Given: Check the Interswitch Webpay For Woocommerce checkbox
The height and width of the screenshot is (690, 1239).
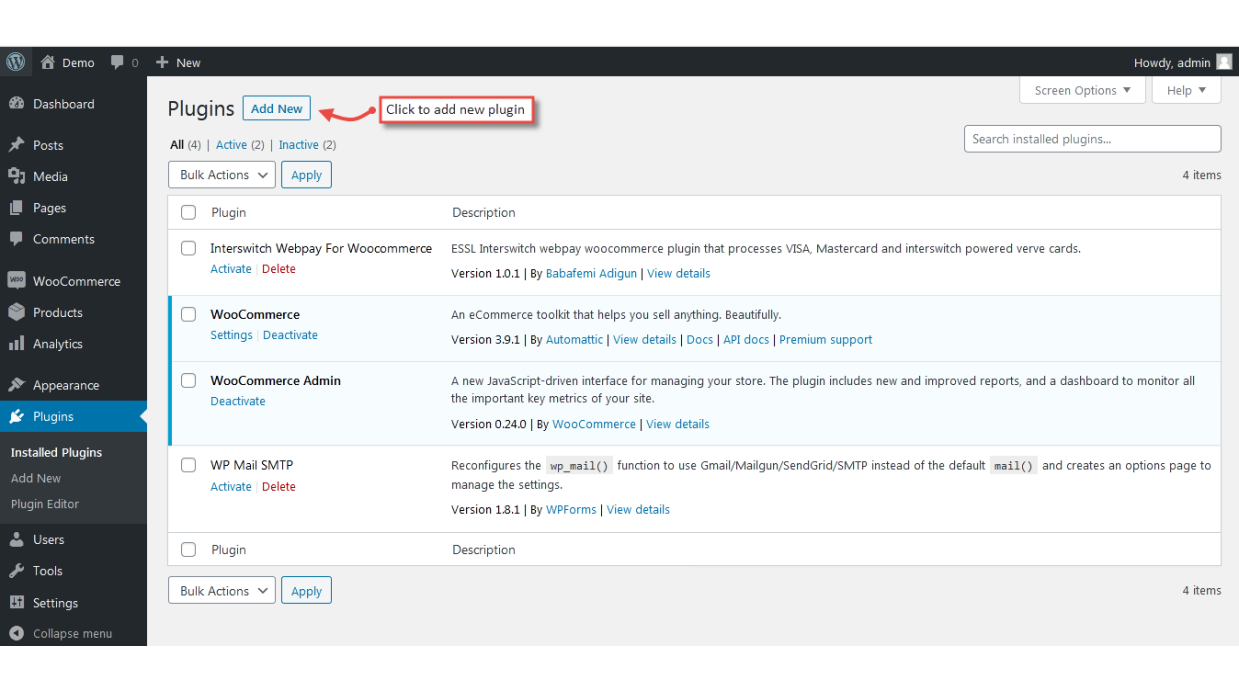Looking at the screenshot, I should point(188,248).
